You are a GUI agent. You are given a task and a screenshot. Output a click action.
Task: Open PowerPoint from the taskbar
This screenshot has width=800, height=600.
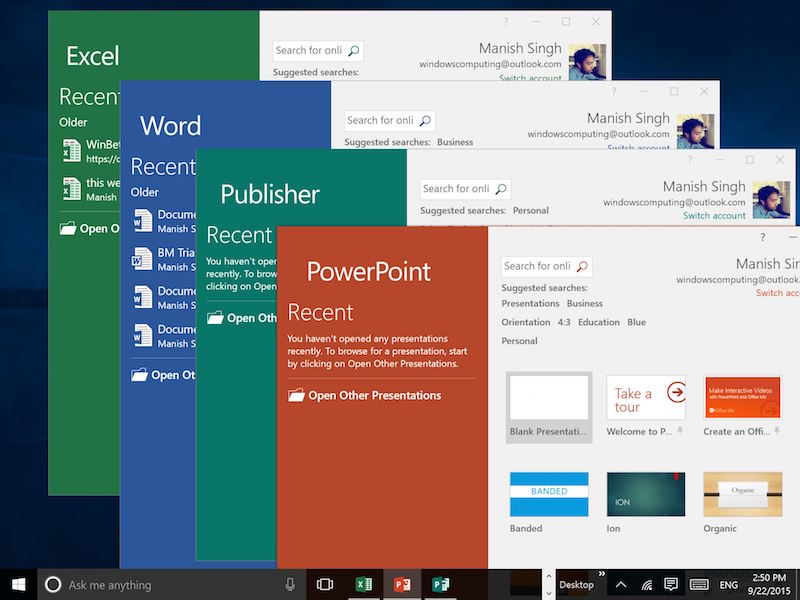point(401,584)
